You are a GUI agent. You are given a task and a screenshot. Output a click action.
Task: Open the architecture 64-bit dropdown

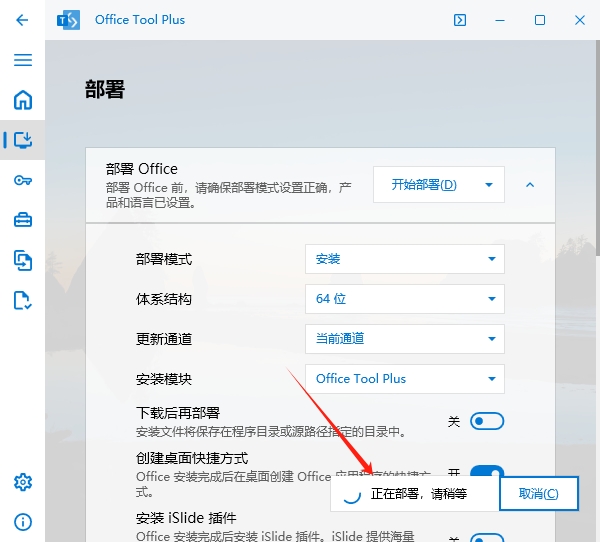[x=404, y=299]
